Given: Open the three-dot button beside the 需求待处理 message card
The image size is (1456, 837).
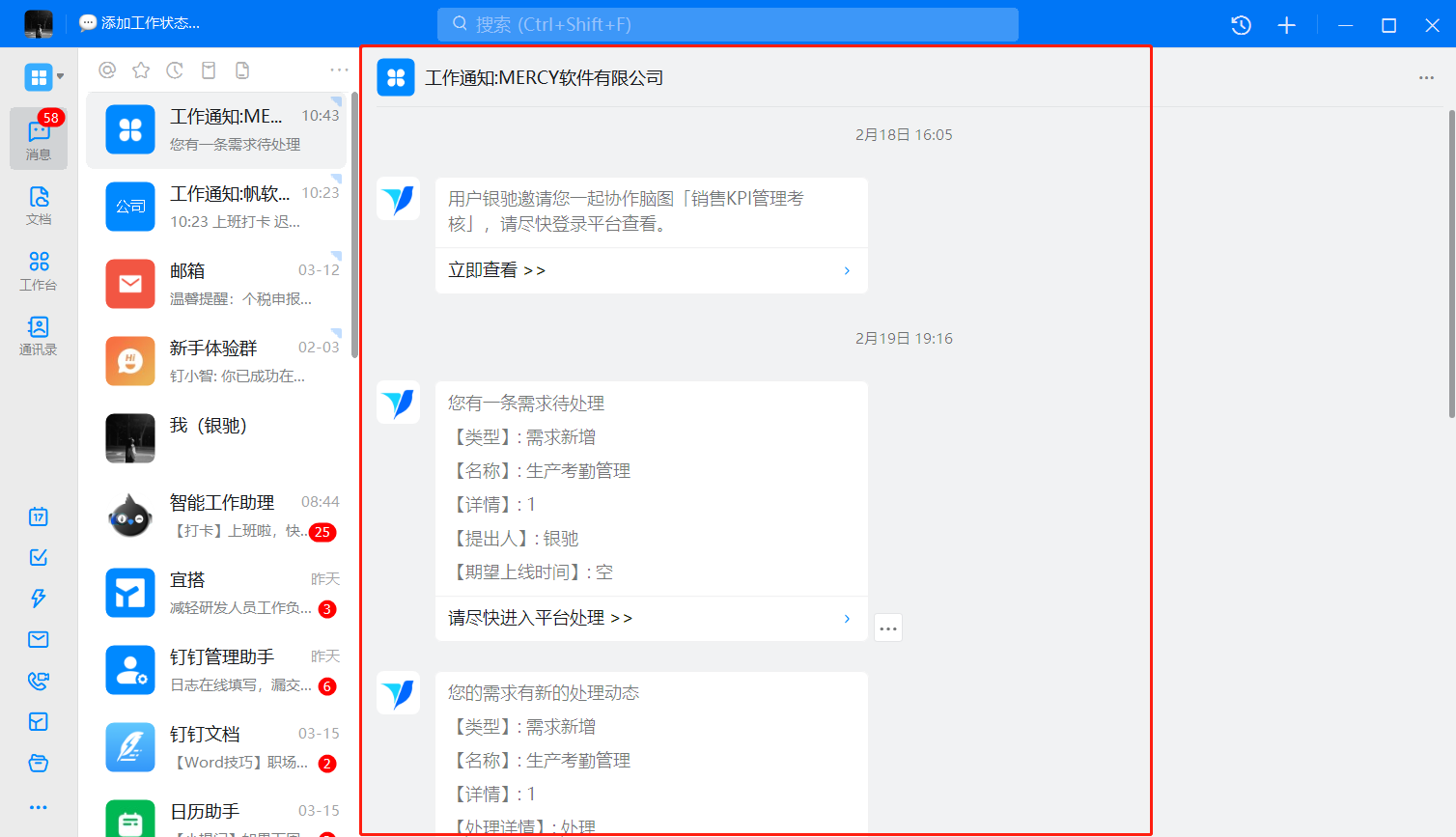Looking at the screenshot, I should (x=888, y=628).
